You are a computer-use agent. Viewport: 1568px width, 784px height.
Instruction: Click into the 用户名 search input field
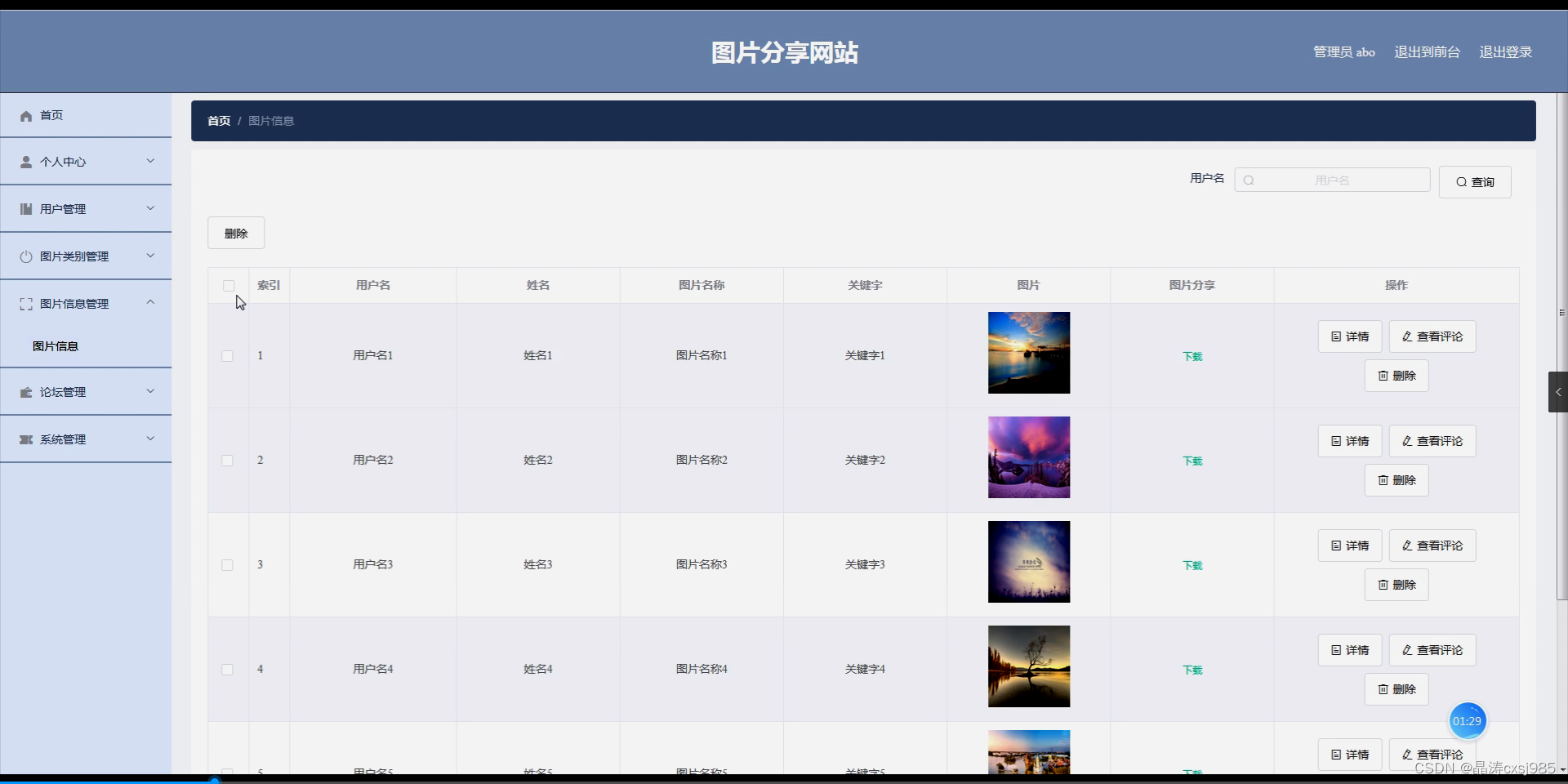(1332, 180)
